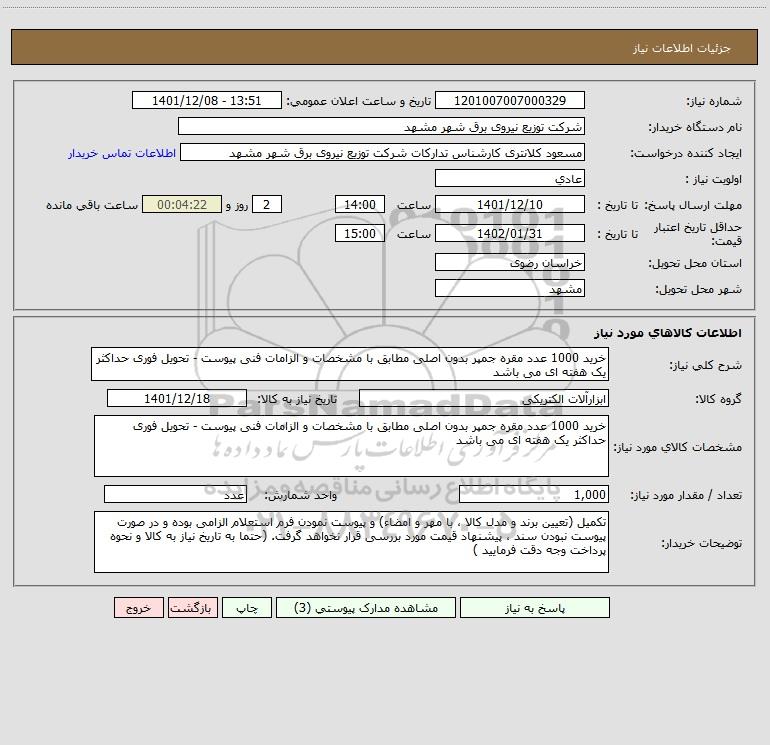The image size is (770, 745).
Task: Click the شهر محل تحویل label
Action: pos(698,290)
